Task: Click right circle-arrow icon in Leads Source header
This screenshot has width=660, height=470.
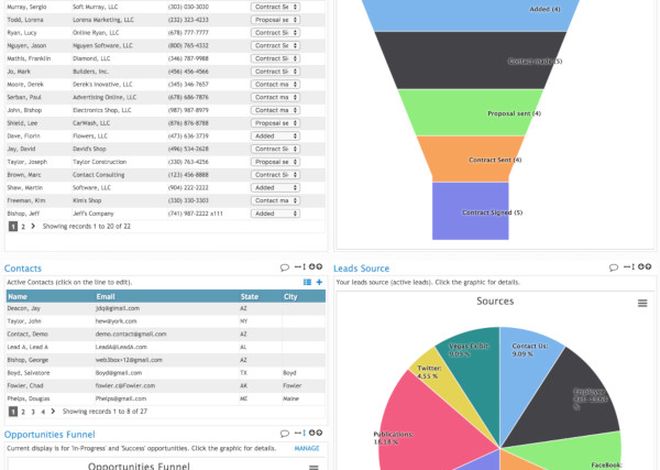Action: (648, 267)
